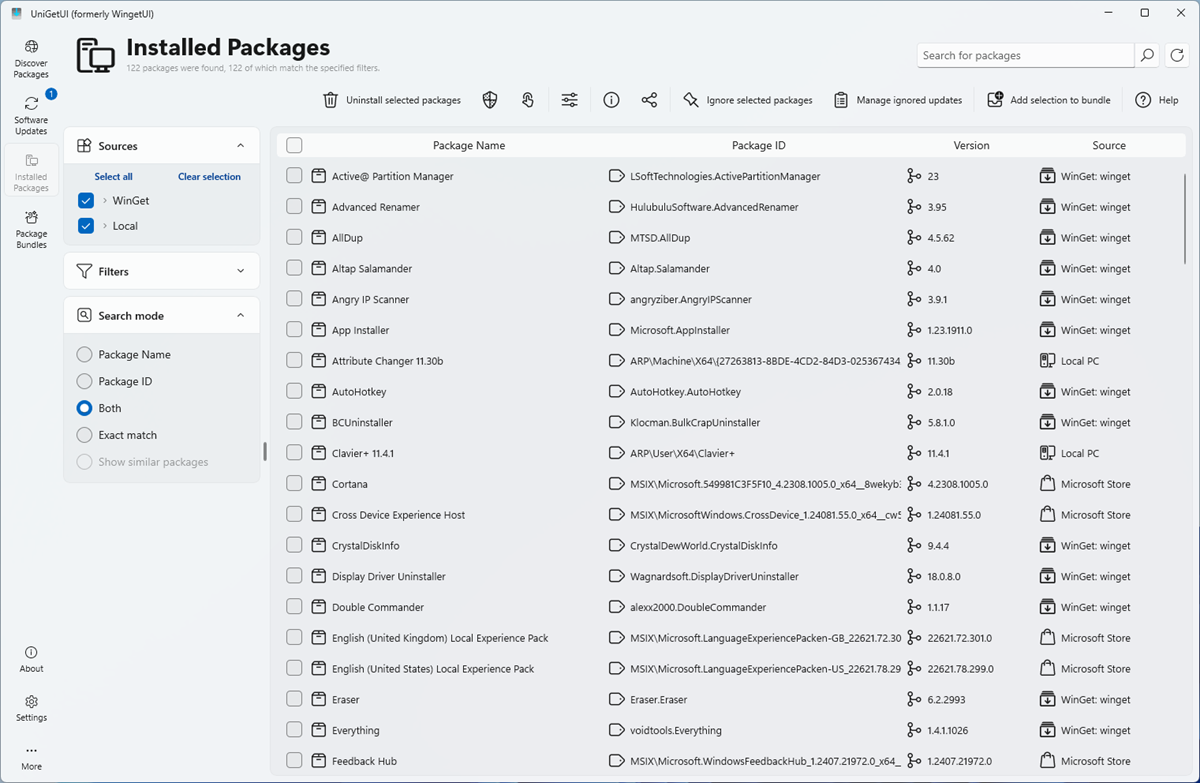Click the package icon beside AutoHotkey
Image resolution: width=1200 pixels, height=783 pixels.
(319, 392)
